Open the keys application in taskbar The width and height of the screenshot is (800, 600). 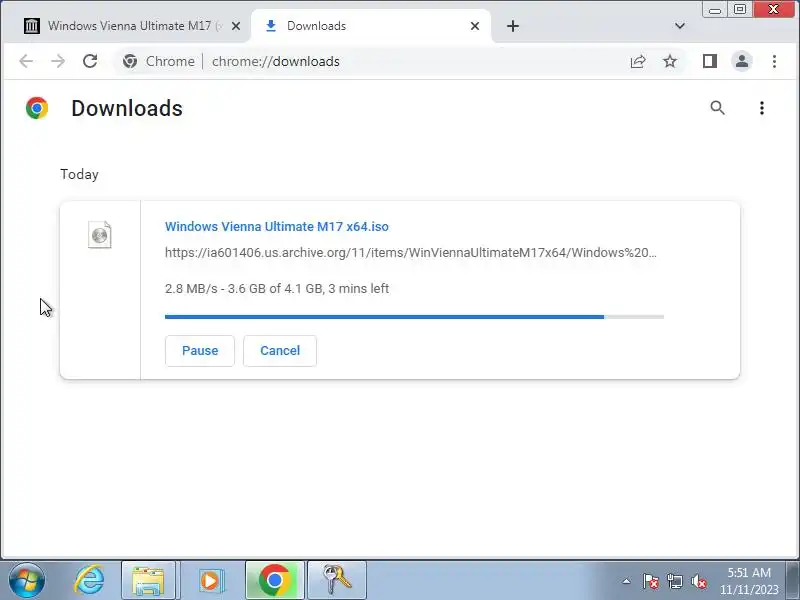(x=337, y=580)
